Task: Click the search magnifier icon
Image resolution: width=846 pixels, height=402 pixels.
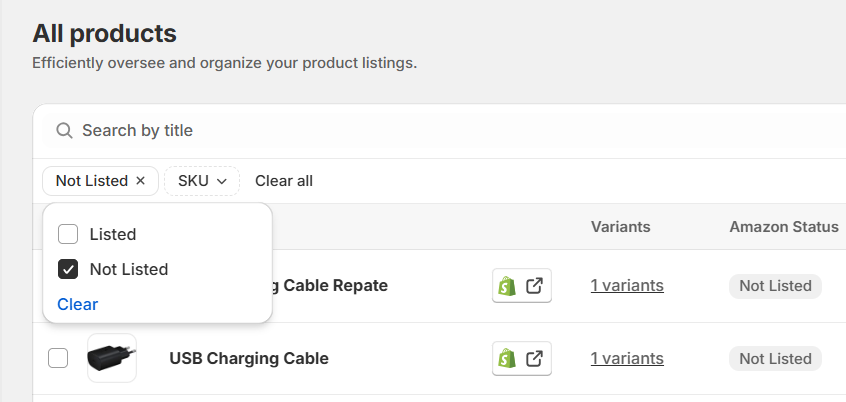Action: coord(64,131)
